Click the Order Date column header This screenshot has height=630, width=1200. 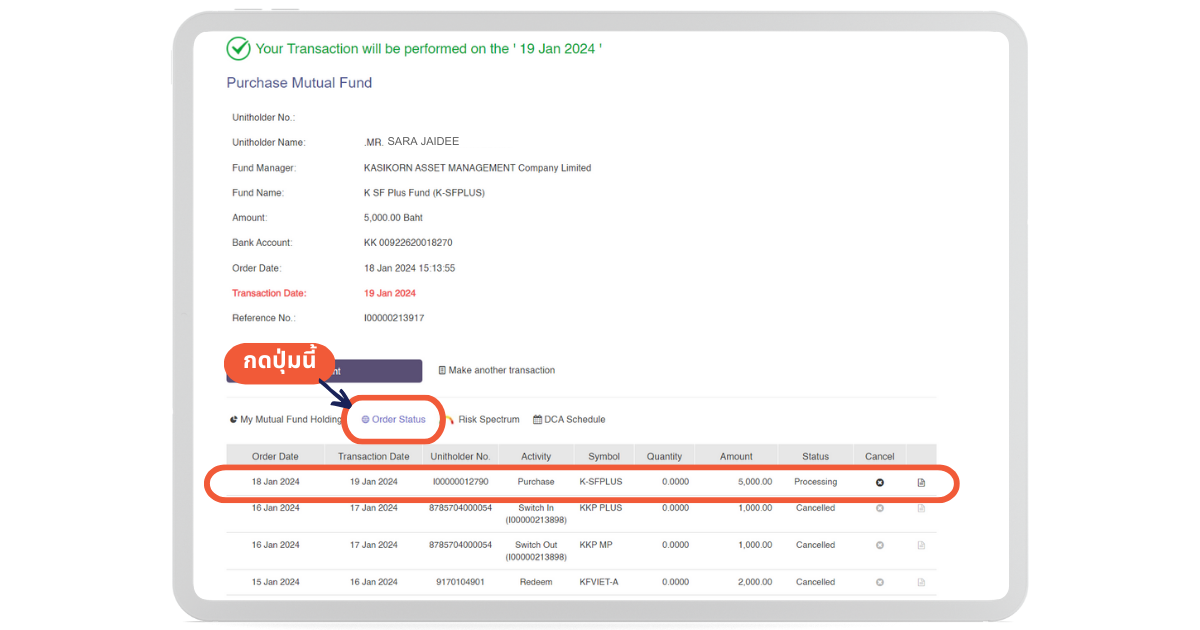pyautogui.click(x=275, y=456)
